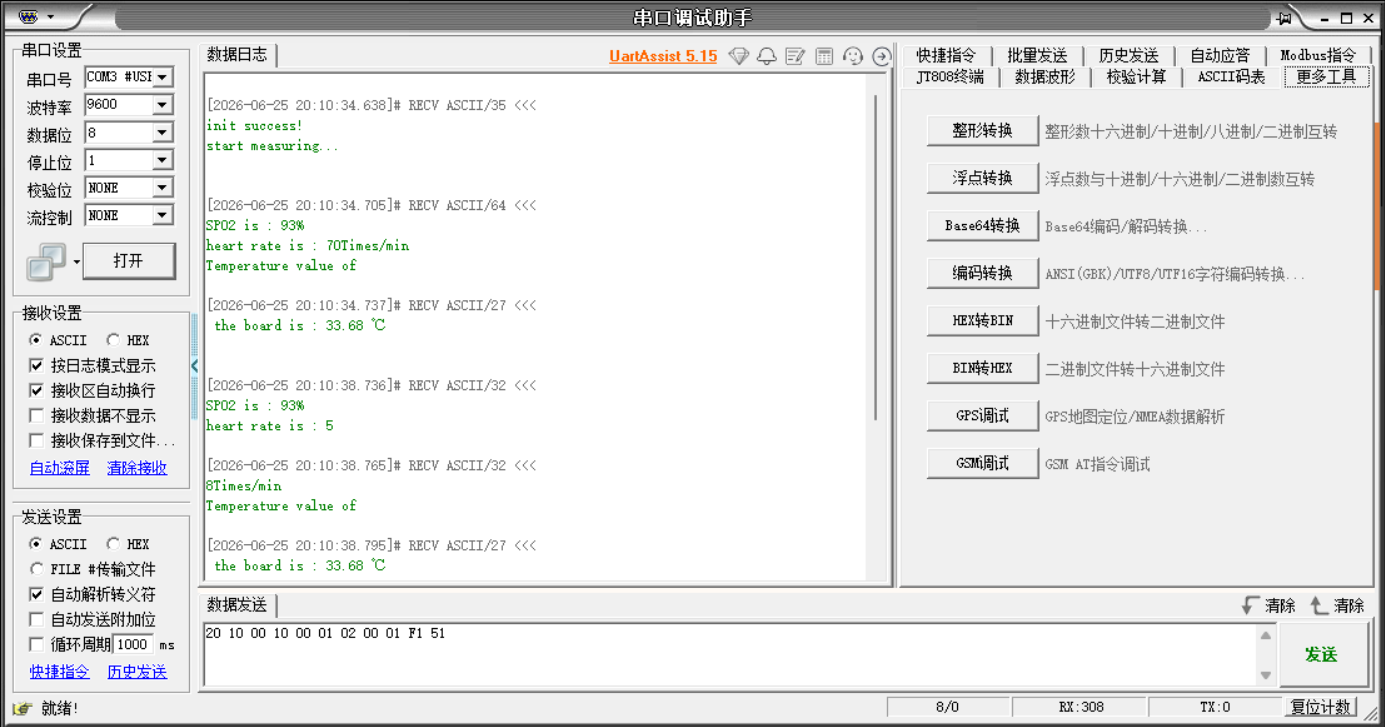Click the circled arrow icon
This screenshot has width=1385, height=727.
(881, 57)
